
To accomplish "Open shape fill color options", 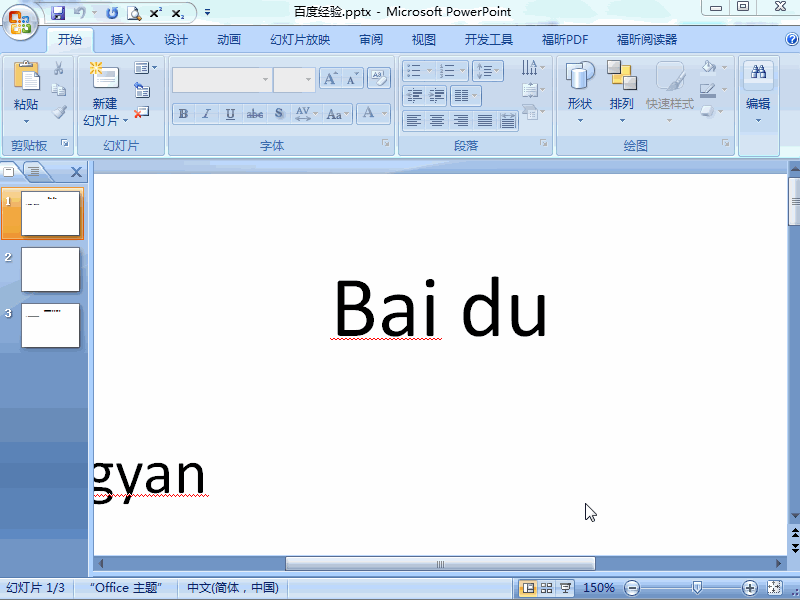I will tap(713, 67).
